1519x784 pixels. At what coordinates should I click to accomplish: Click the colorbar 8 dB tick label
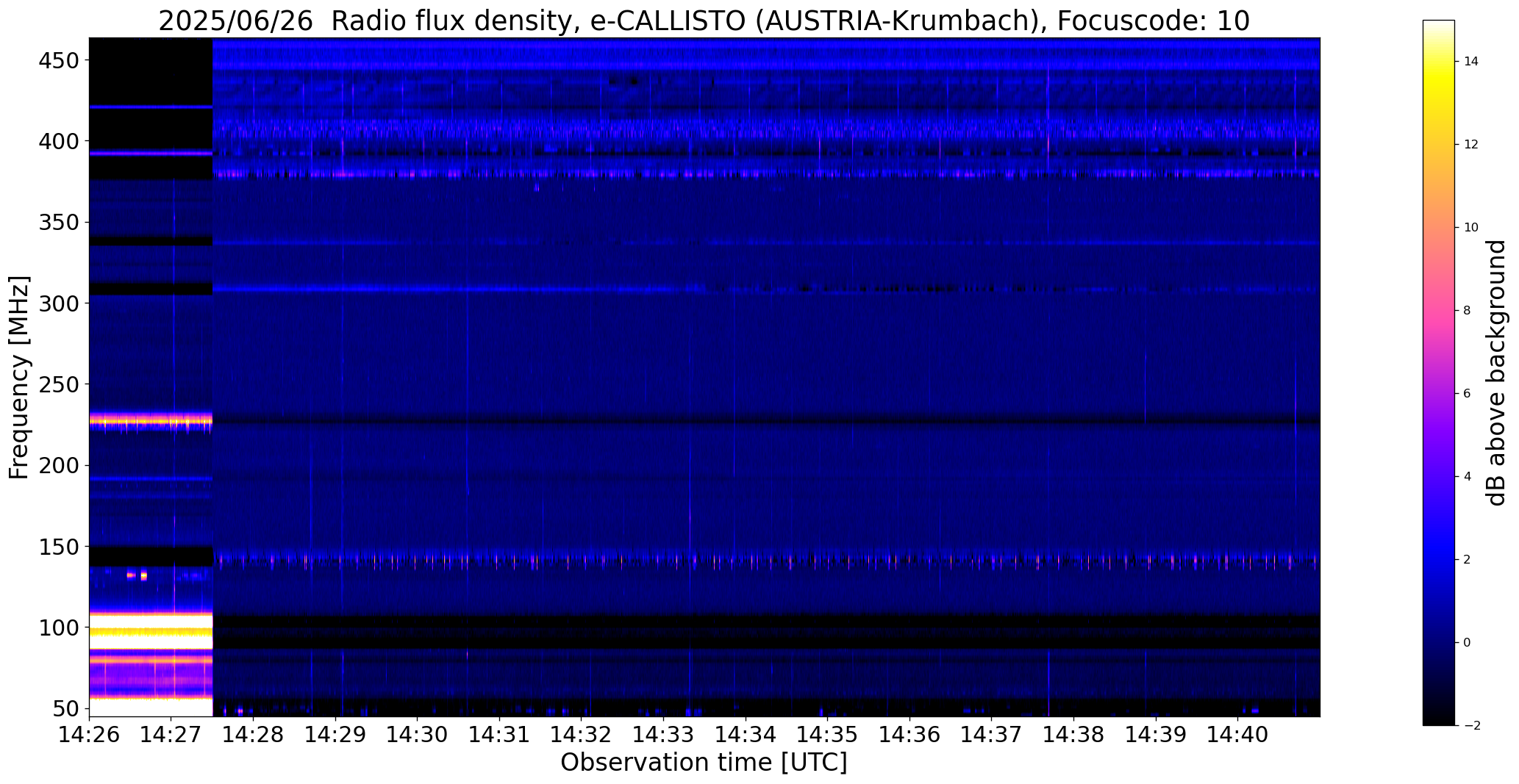(1468, 310)
